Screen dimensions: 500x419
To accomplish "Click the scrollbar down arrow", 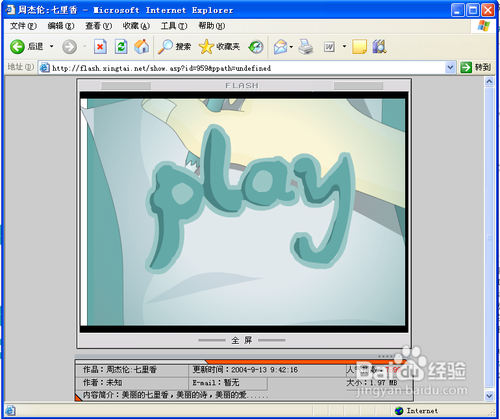I will coord(489,396).
